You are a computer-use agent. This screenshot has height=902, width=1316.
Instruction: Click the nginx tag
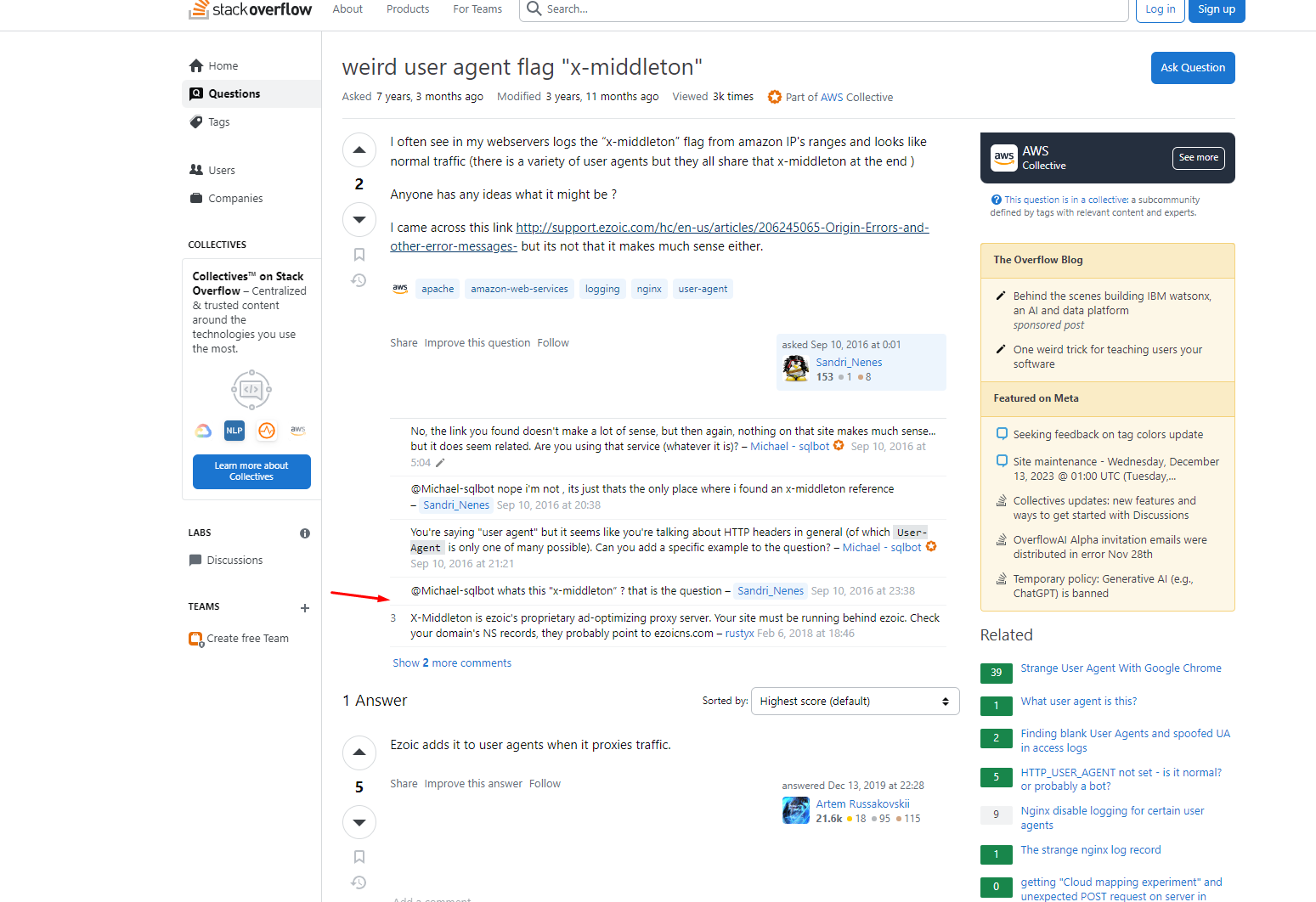[649, 289]
